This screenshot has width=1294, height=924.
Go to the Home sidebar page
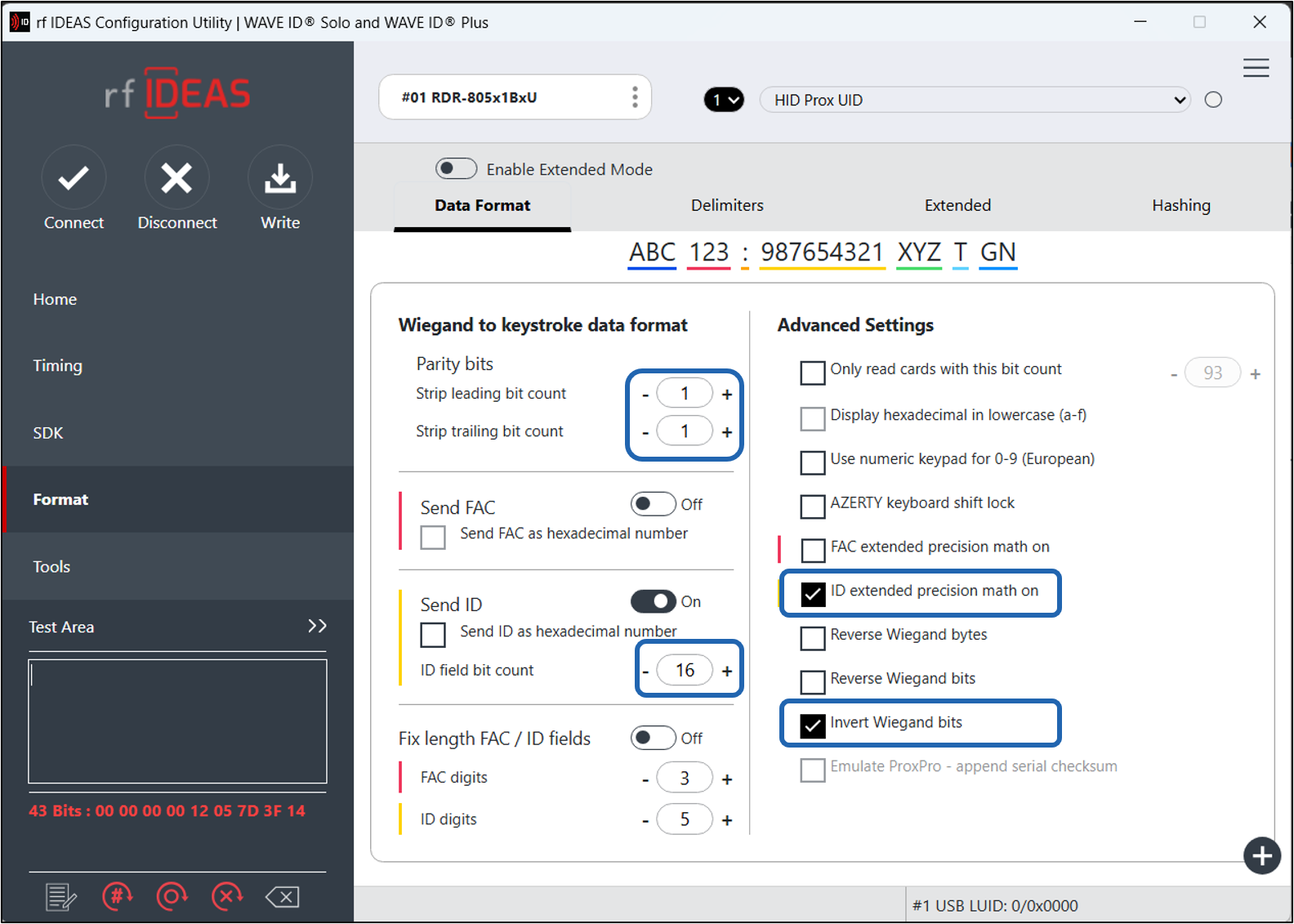coord(177,299)
